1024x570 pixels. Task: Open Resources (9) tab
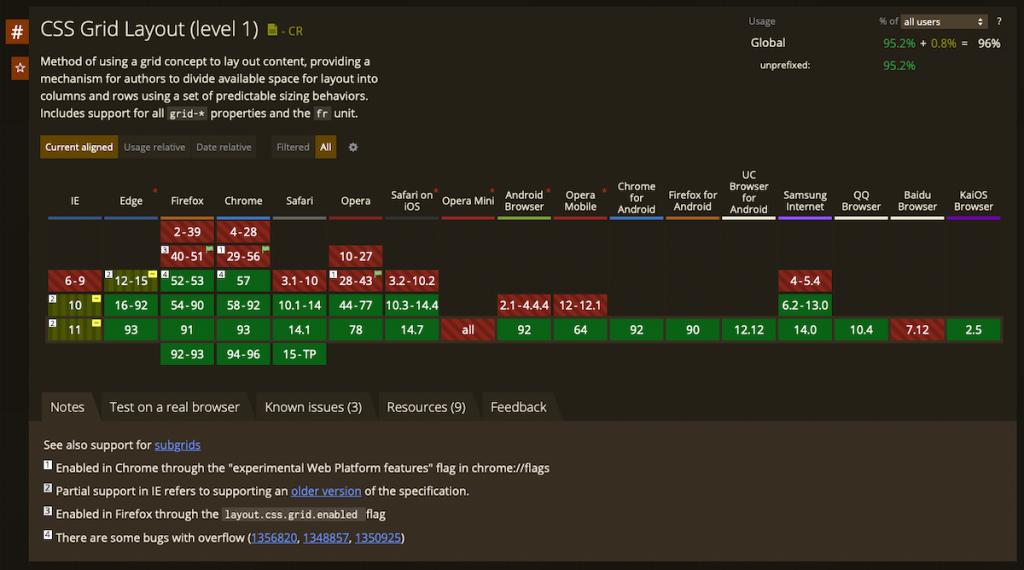click(x=426, y=407)
